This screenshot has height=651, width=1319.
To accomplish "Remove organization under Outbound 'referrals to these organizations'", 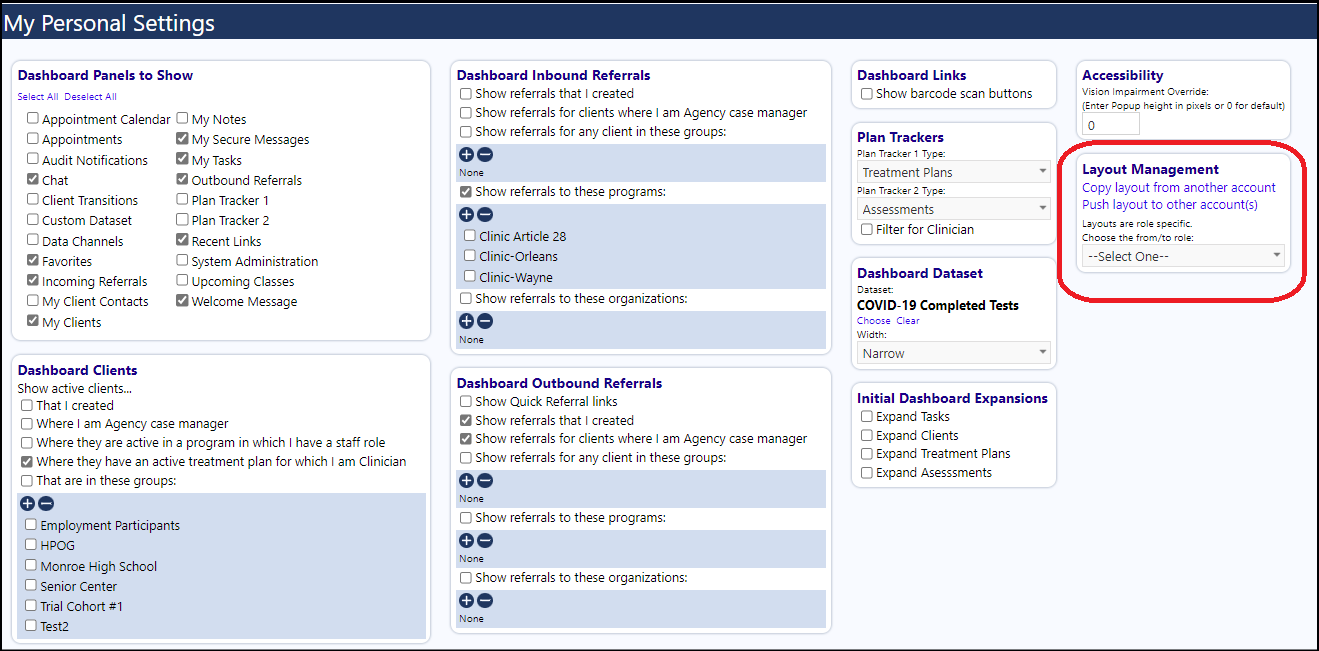I will coord(484,601).
